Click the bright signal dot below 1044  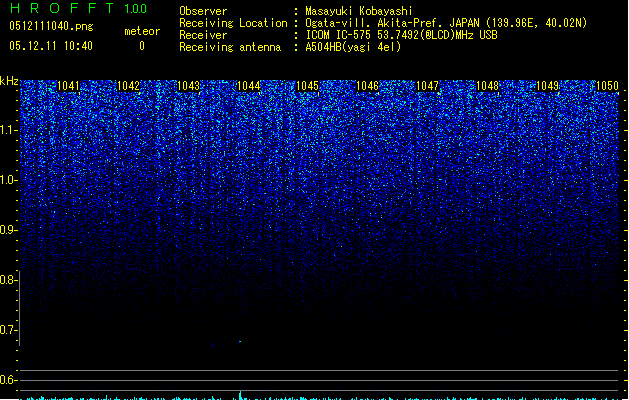tap(240, 342)
